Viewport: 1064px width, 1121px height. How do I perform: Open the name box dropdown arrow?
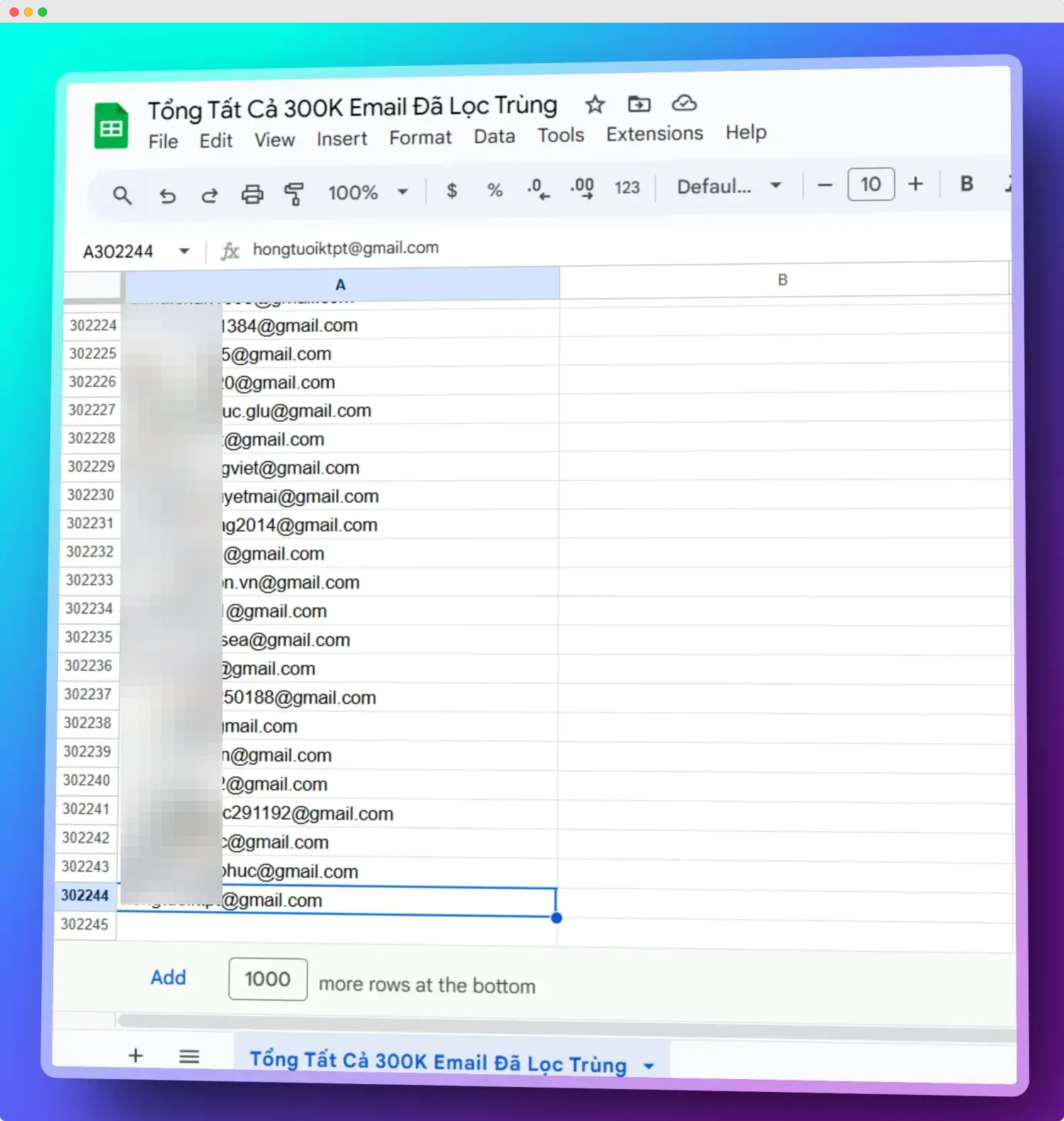tap(184, 251)
